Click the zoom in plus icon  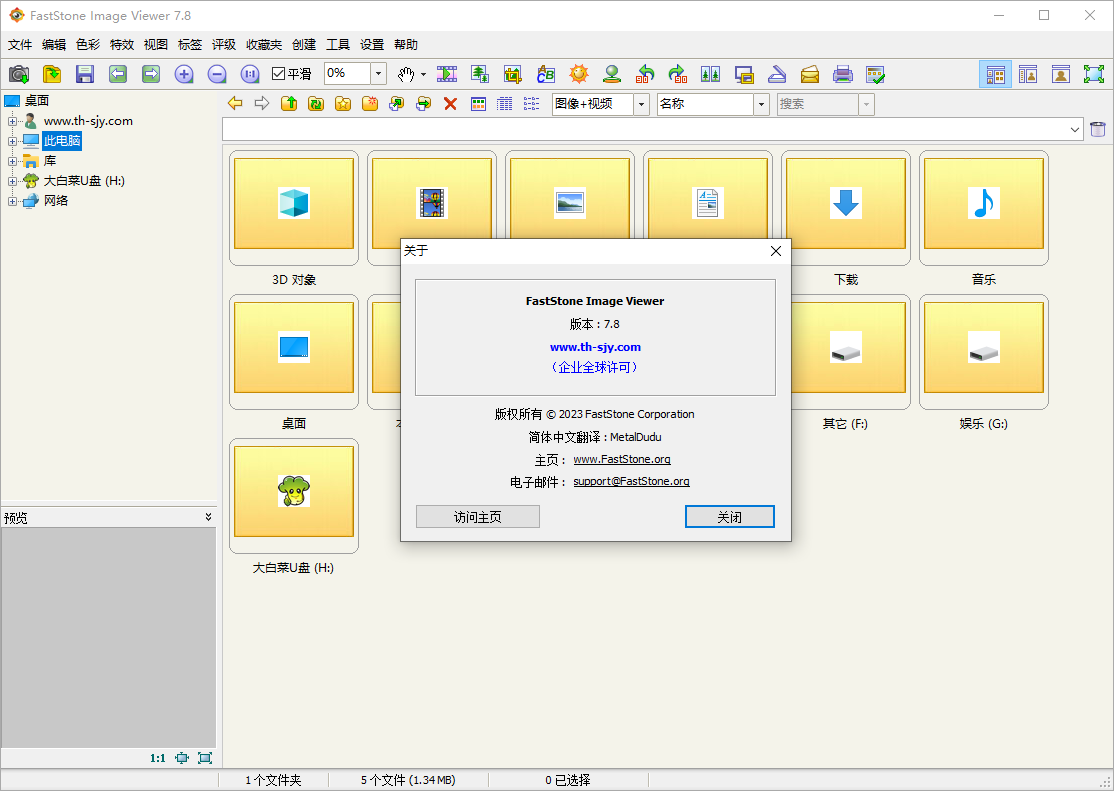(184, 74)
